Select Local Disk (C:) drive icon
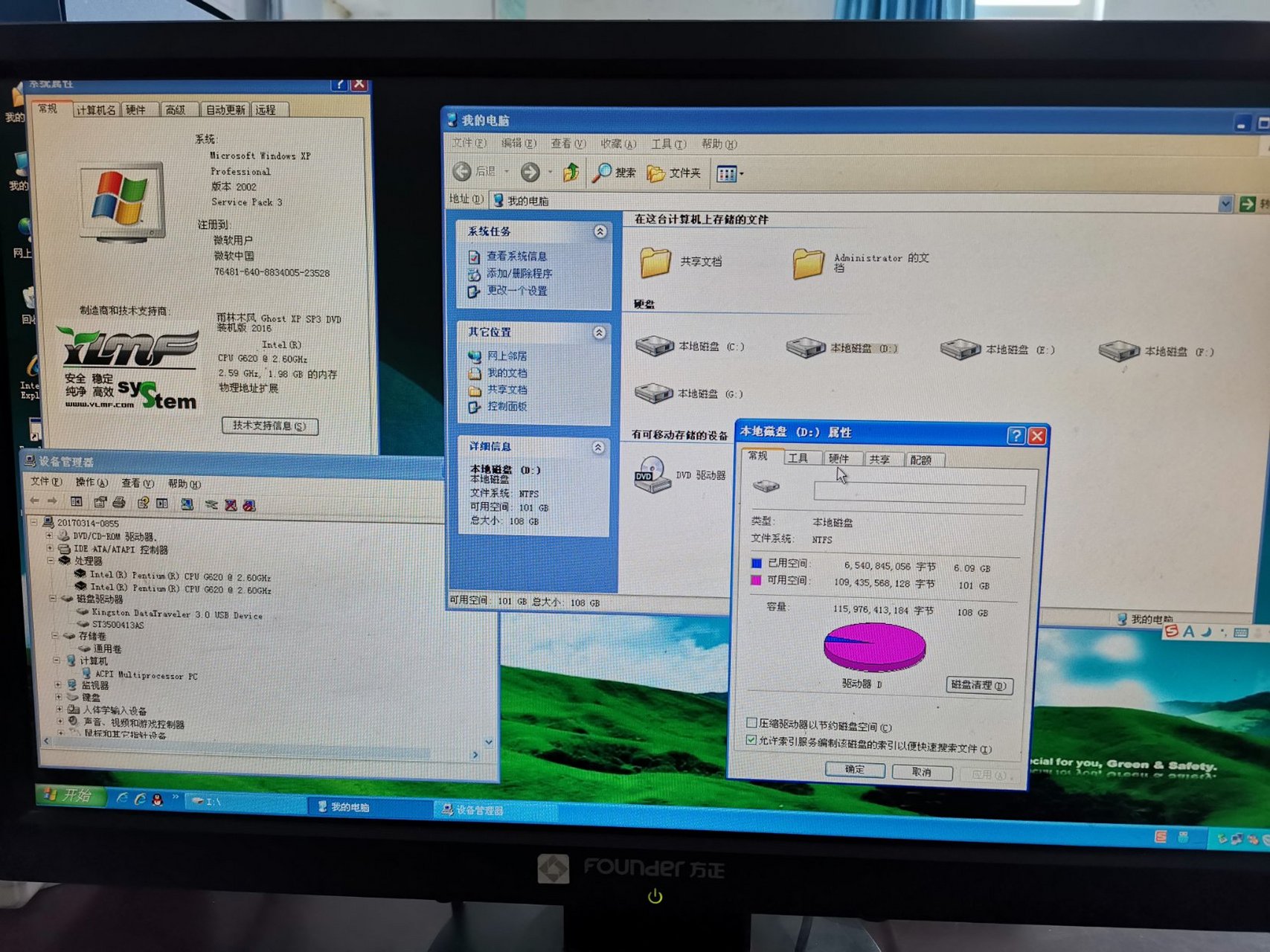The width and height of the screenshot is (1270, 952). (655, 346)
